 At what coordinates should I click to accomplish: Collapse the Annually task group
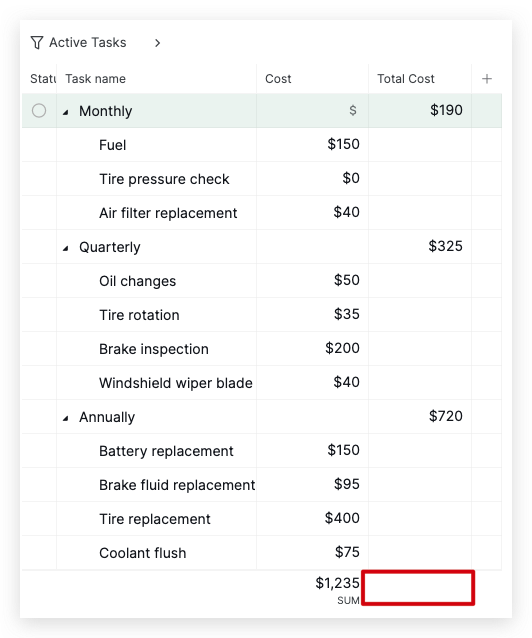pos(66,418)
